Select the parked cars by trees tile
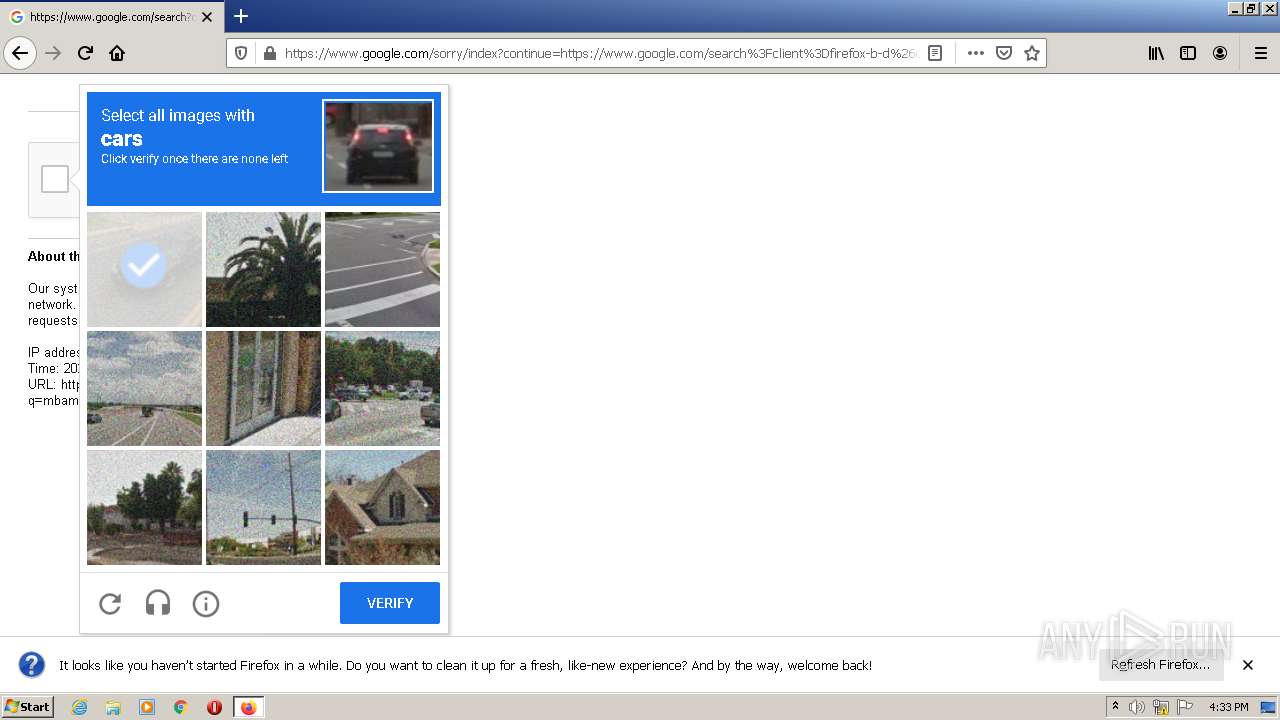Viewport: 1280px width, 720px height. pyautogui.click(x=382, y=388)
